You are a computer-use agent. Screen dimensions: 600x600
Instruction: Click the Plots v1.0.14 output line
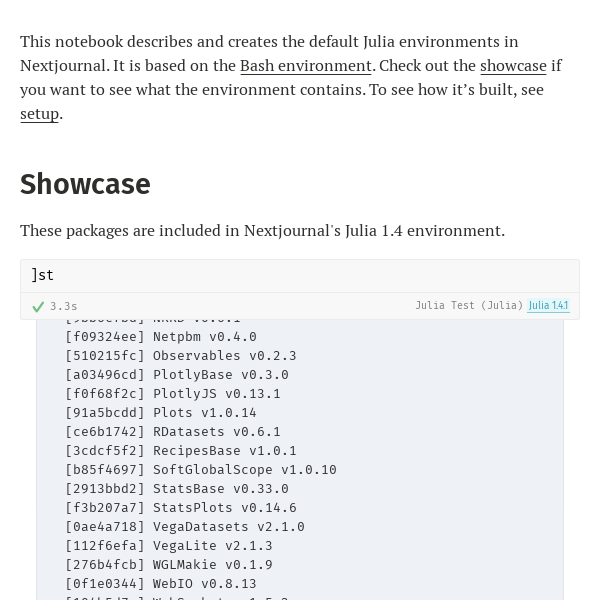point(161,413)
